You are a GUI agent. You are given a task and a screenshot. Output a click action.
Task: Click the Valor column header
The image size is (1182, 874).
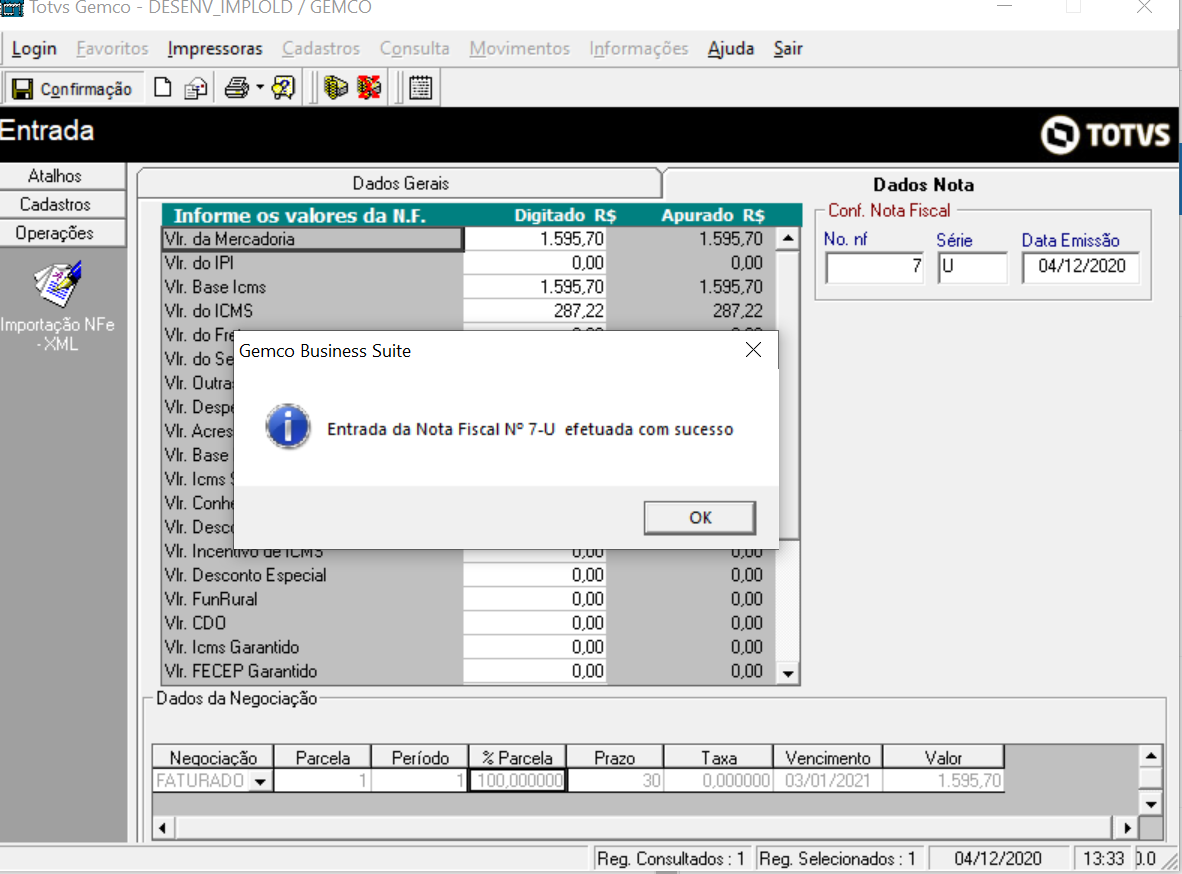(943, 757)
